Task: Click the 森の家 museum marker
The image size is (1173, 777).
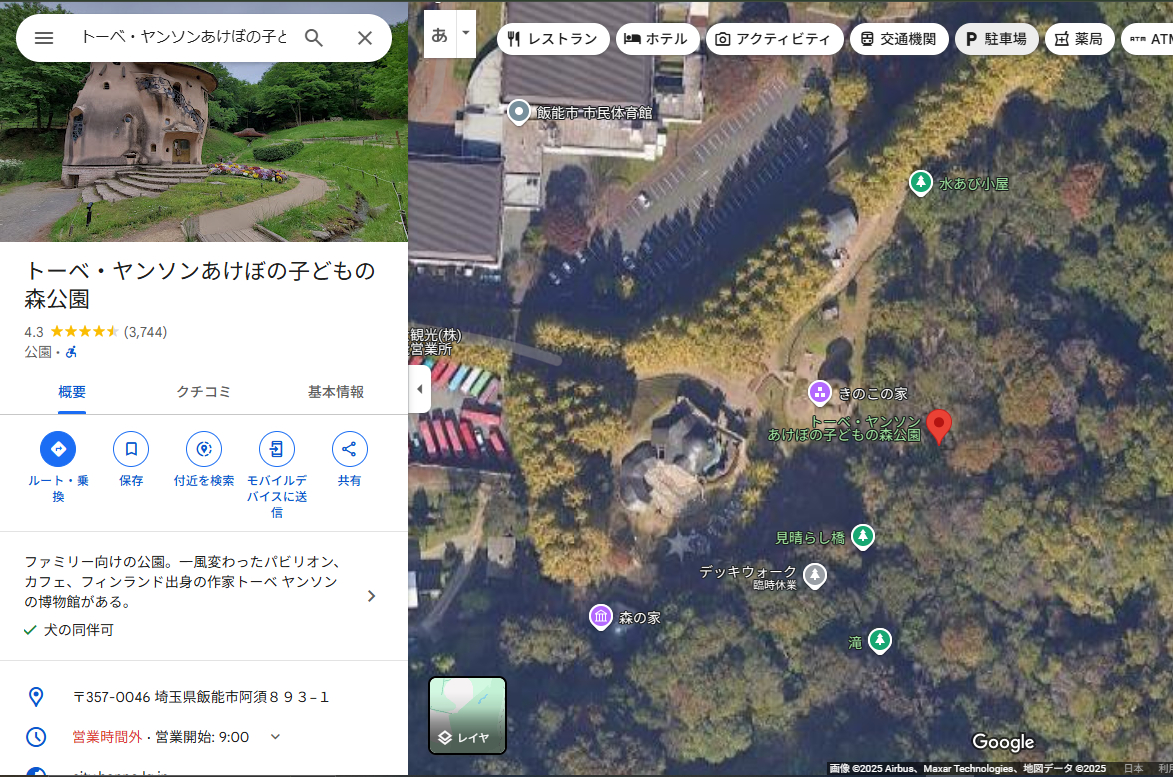Action: pos(601,617)
